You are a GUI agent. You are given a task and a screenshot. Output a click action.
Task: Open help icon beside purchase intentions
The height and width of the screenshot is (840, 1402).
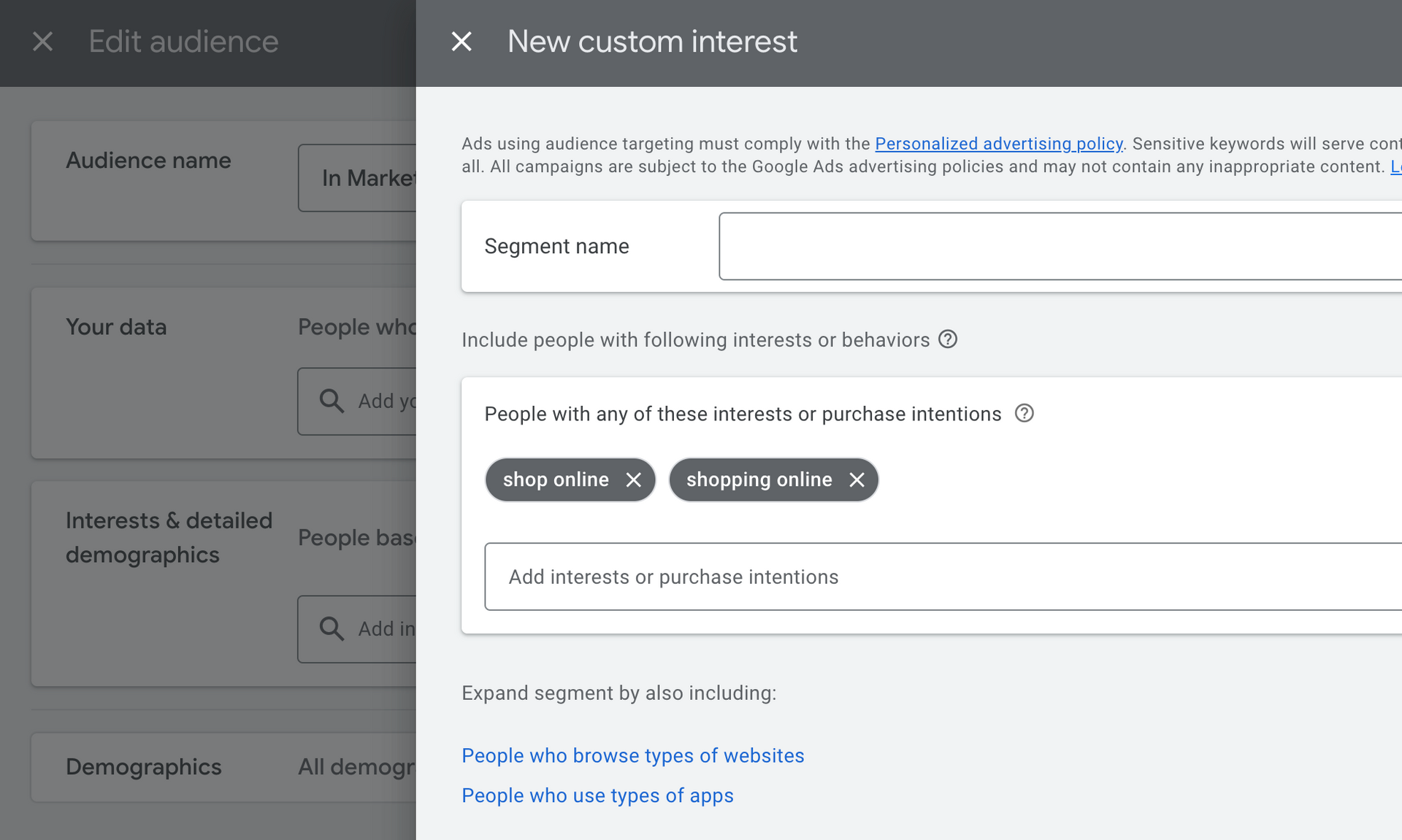[1024, 414]
